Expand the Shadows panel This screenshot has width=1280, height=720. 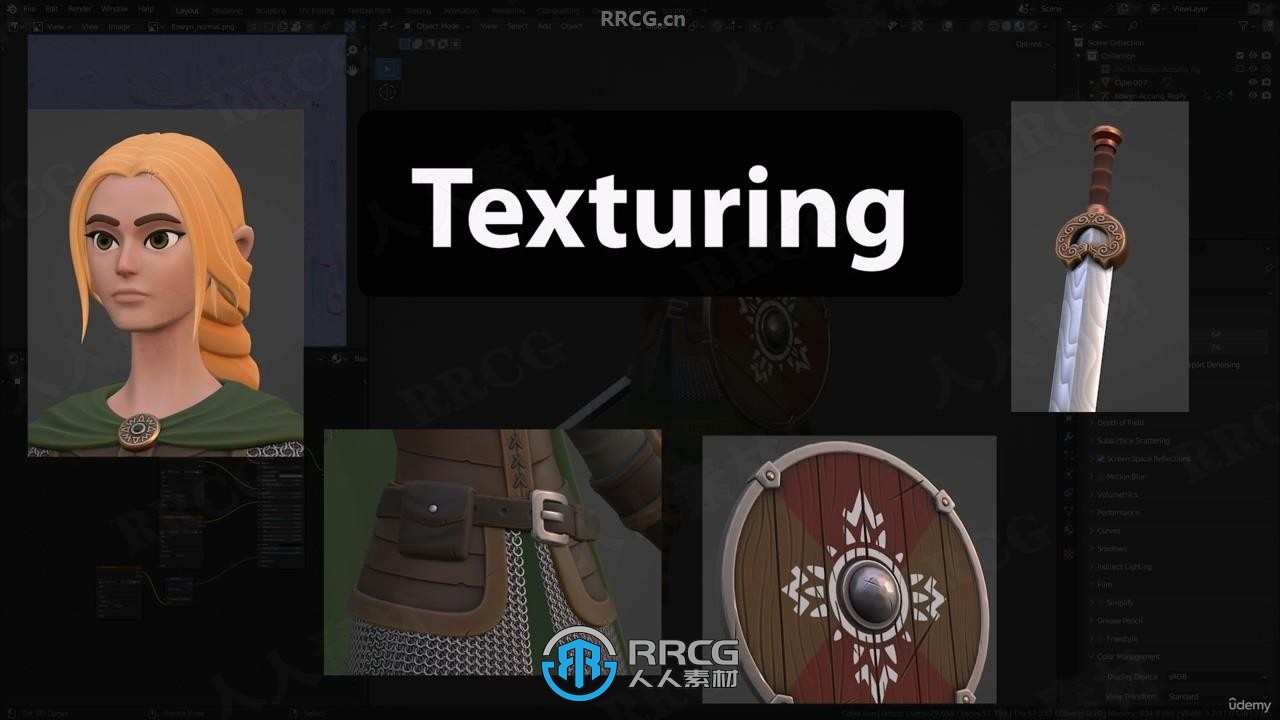pos(1112,549)
